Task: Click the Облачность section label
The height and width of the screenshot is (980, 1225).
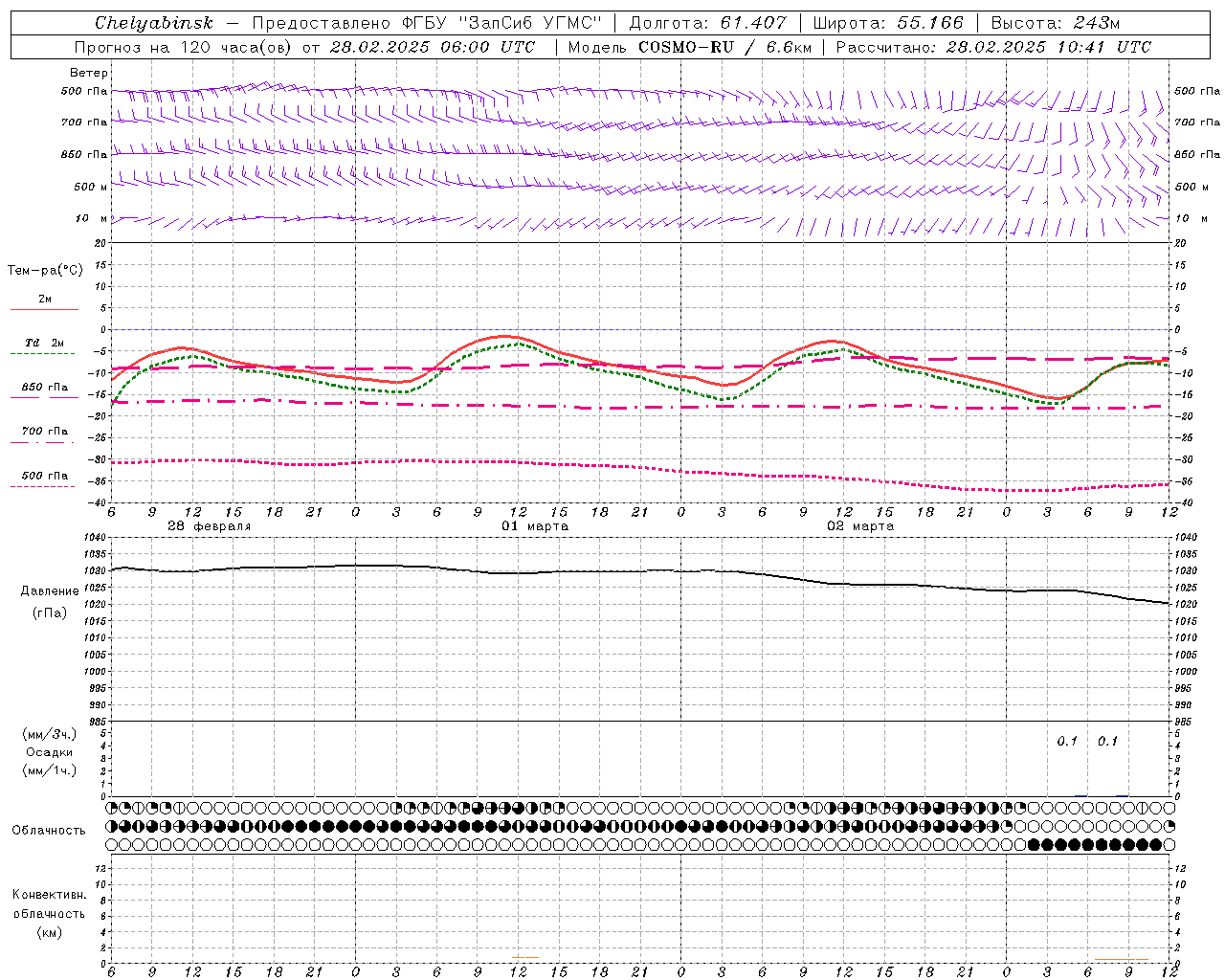Action: (x=49, y=831)
